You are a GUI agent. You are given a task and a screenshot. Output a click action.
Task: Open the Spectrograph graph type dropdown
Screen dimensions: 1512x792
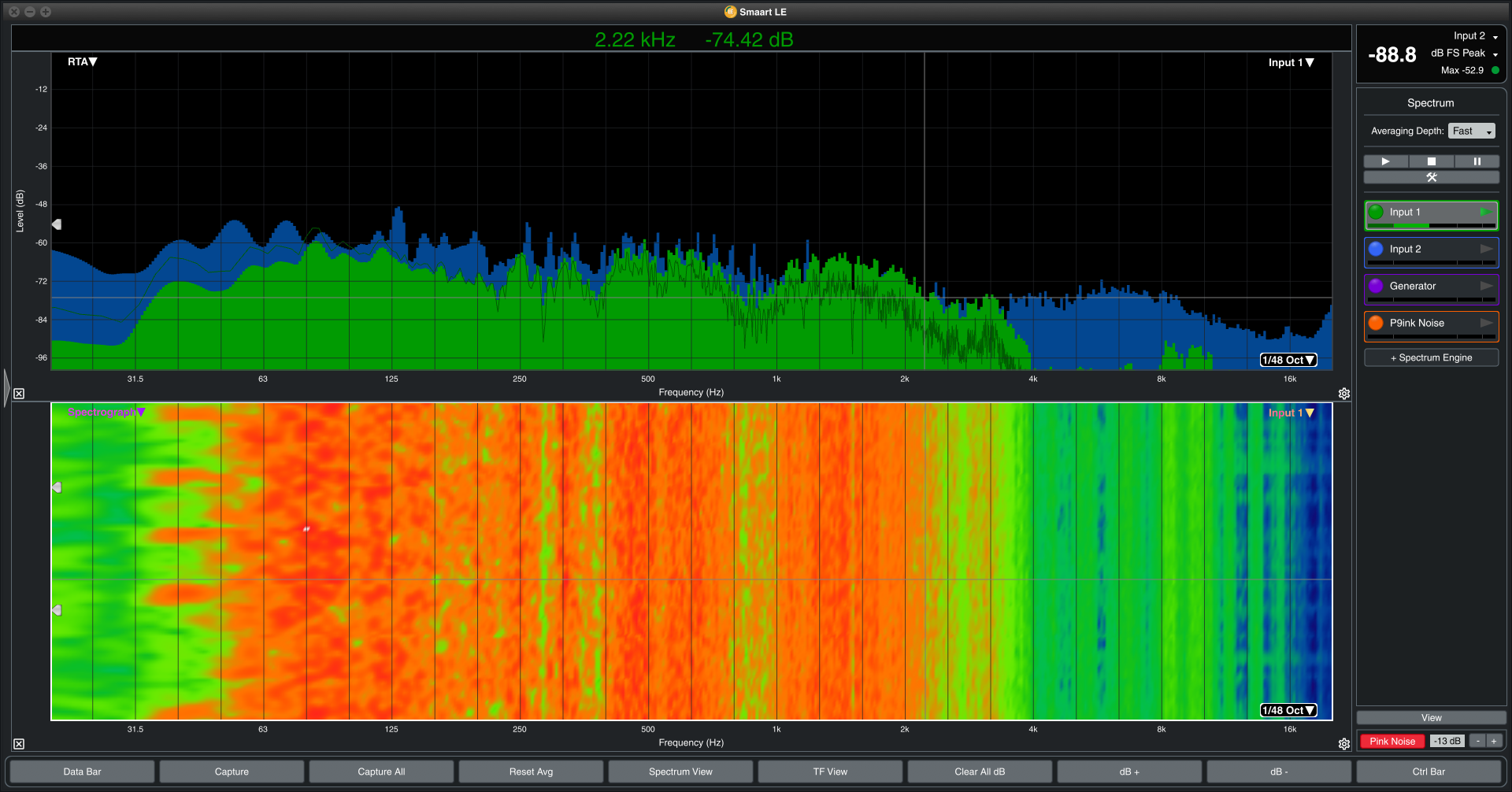pos(106,413)
